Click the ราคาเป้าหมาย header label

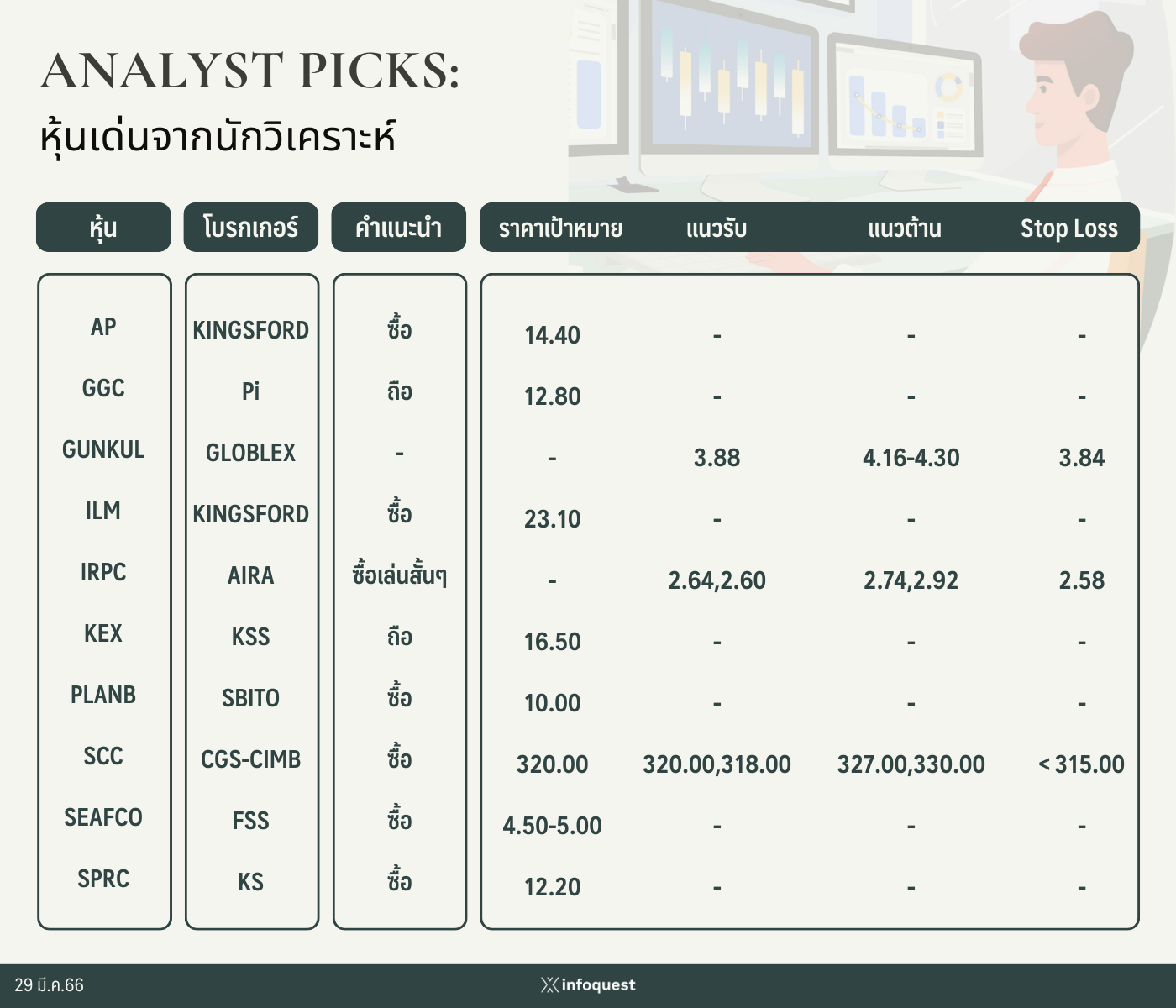point(560,228)
